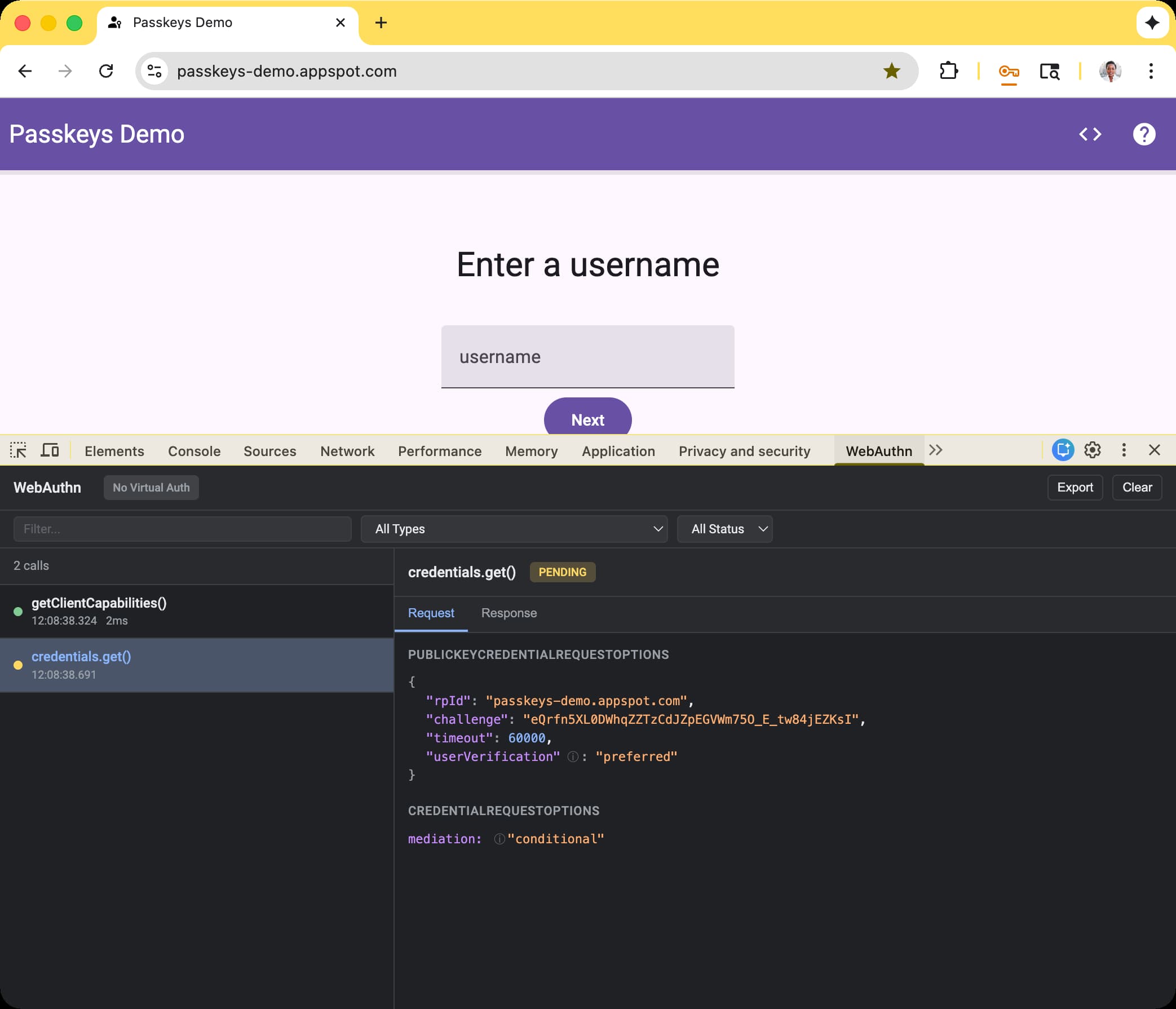Bookmark the page with the star icon
The width and height of the screenshot is (1176, 1009).
point(892,71)
